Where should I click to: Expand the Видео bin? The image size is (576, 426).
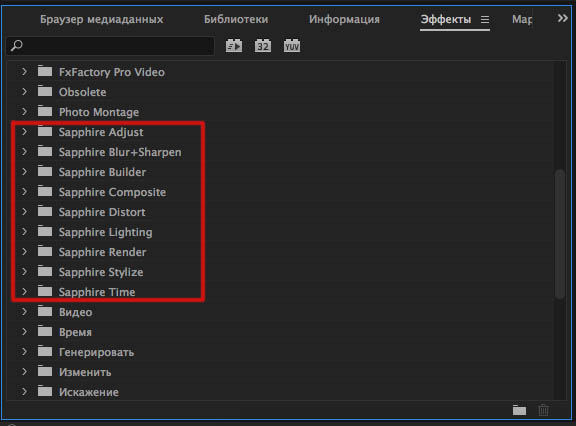[24, 311]
